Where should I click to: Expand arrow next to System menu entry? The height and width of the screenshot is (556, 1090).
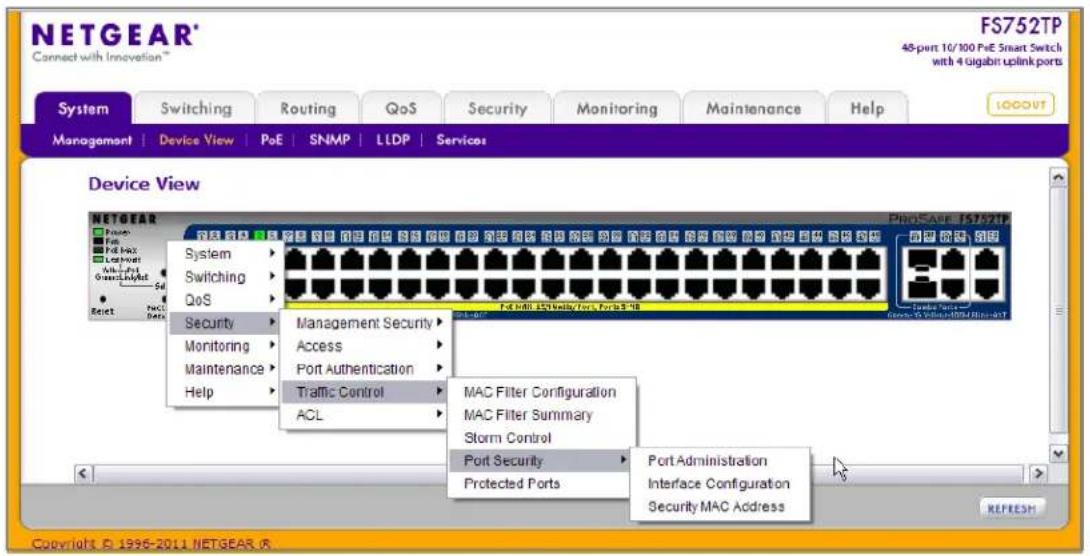coord(272,254)
